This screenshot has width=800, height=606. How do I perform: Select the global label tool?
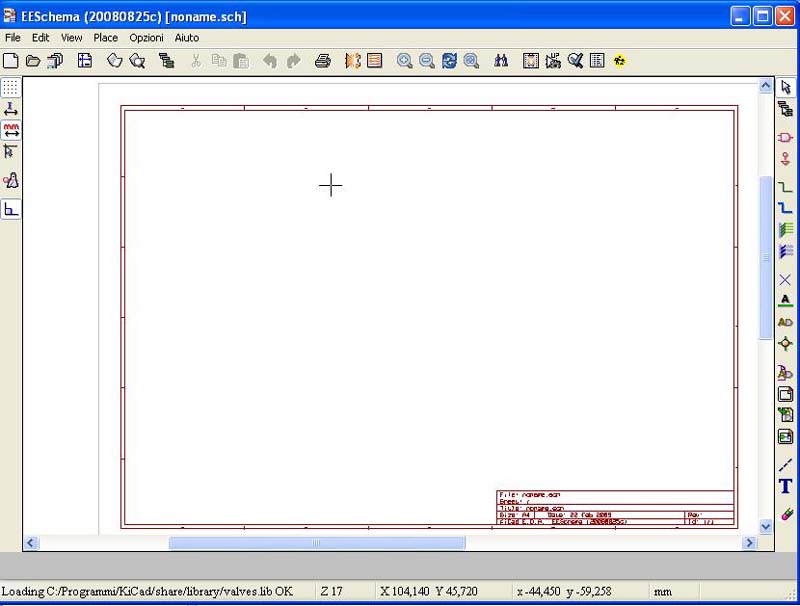click(786, 322)
